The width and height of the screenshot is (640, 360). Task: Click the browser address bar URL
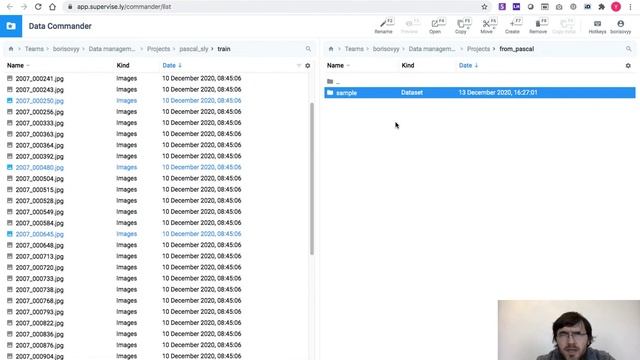coord(124,7)
